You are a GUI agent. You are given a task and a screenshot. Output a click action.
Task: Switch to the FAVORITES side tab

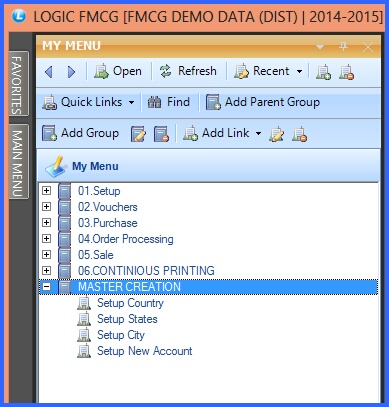18,84
